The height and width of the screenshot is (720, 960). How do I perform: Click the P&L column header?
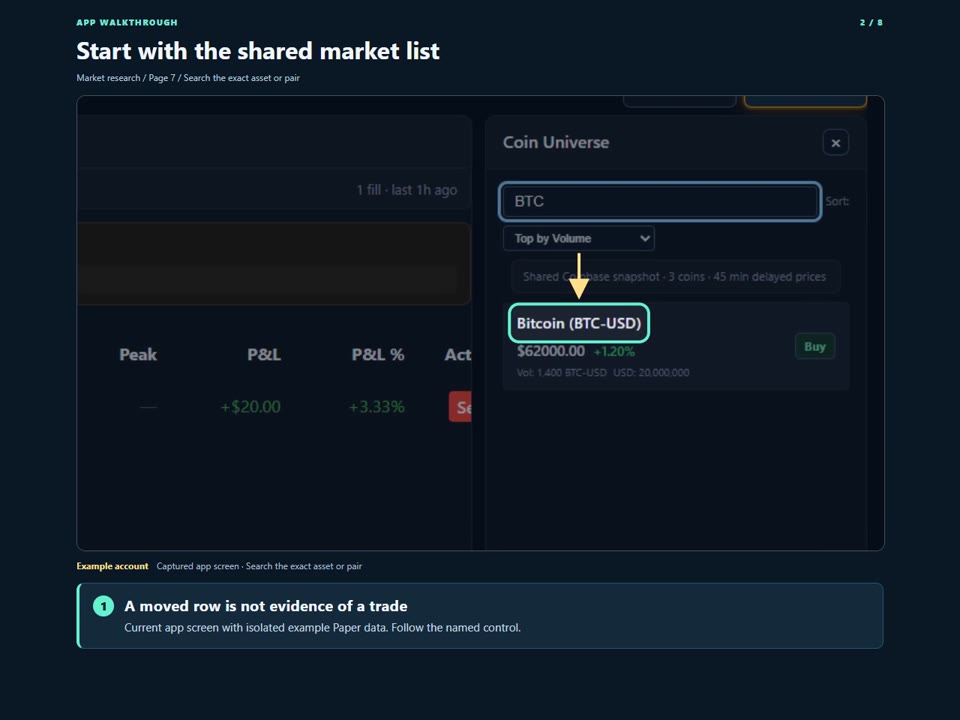click(264, 354)
